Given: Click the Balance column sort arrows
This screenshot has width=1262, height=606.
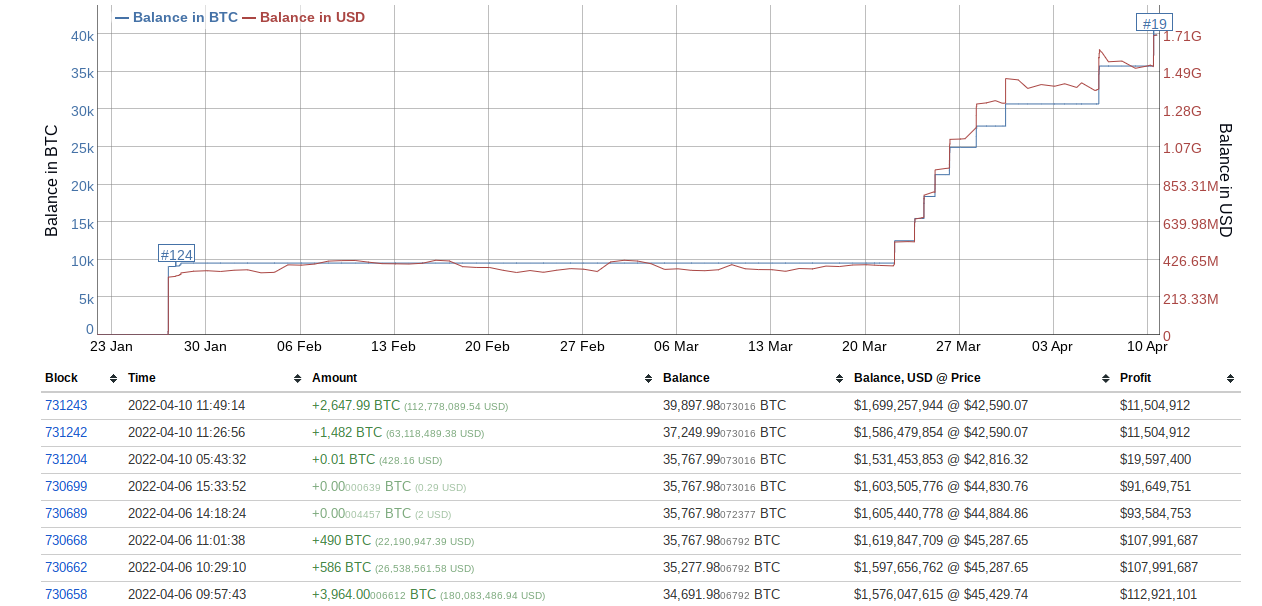Looking at the screenshot, I should coord(839,379).
